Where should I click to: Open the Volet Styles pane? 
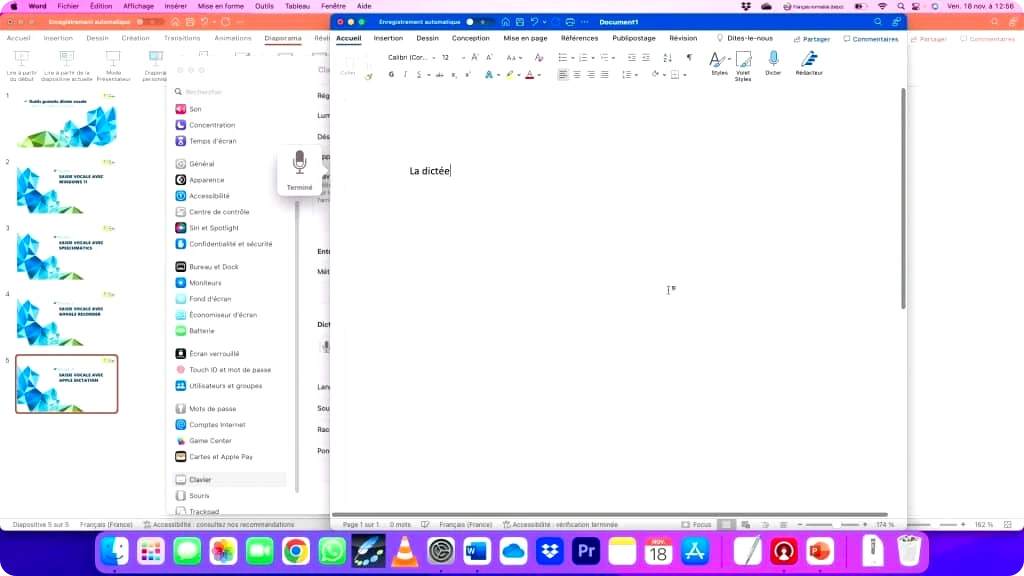pyautogui.click(x=743, y=66)
